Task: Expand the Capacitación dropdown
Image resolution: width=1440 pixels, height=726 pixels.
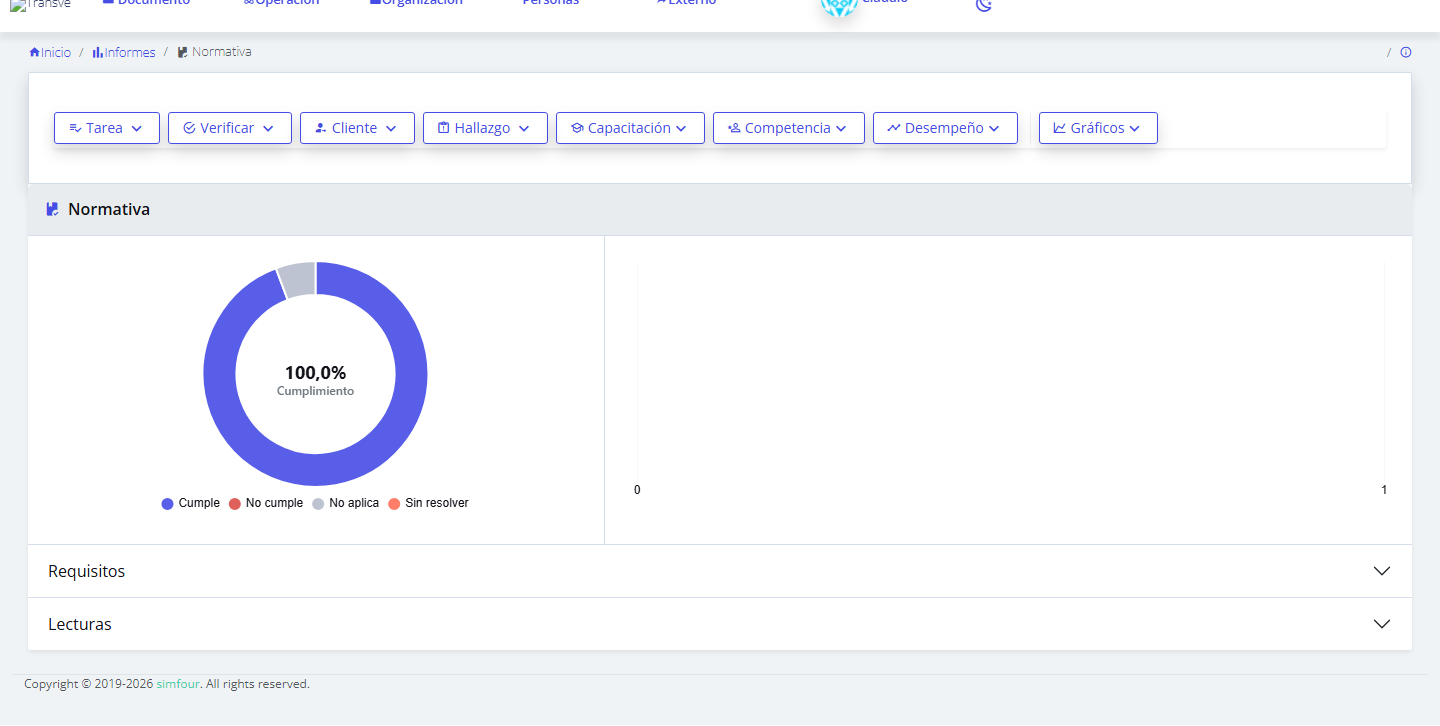Action: click(x=630, y=128)
